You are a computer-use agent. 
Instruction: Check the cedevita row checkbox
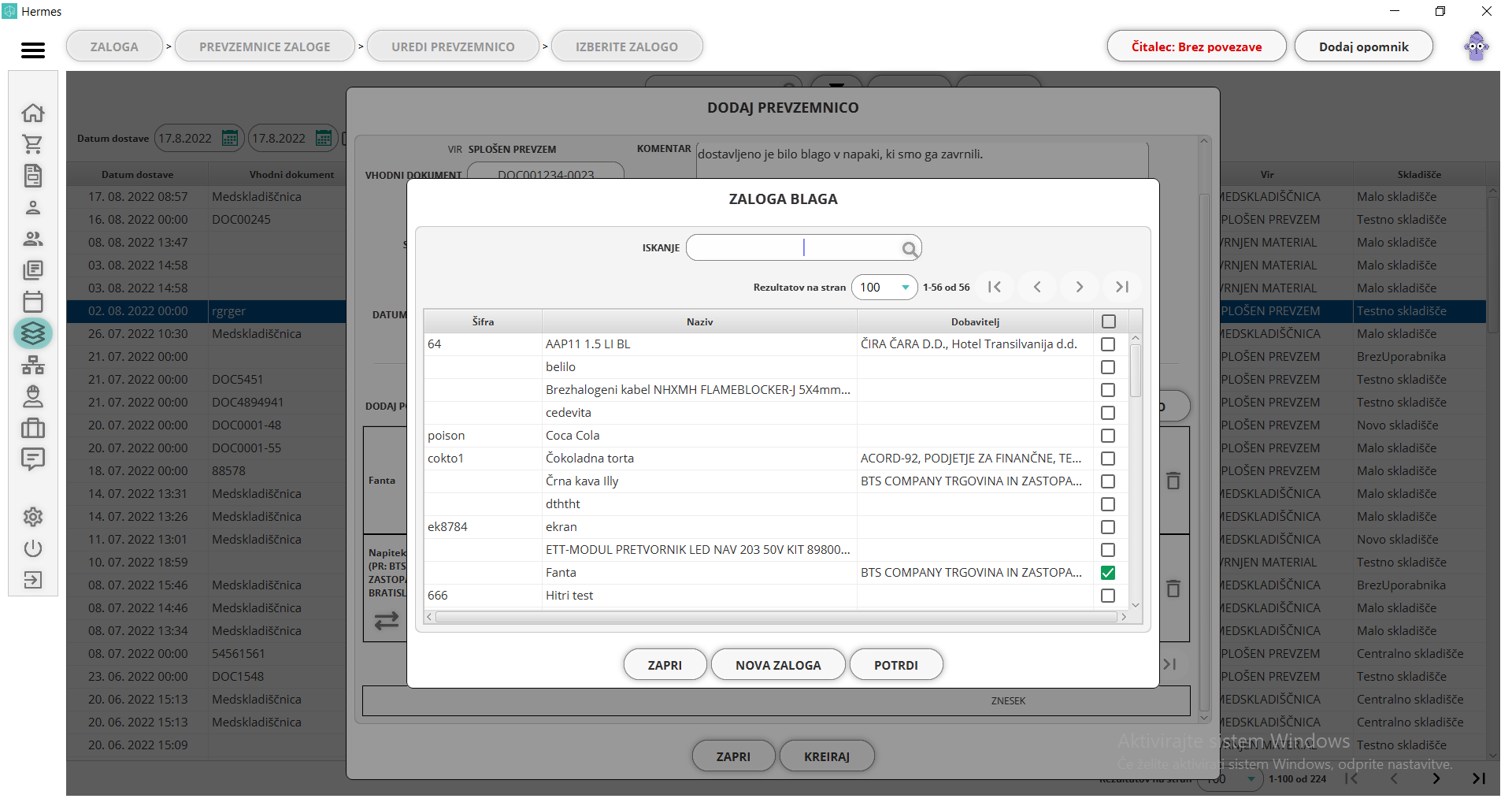1108,413
